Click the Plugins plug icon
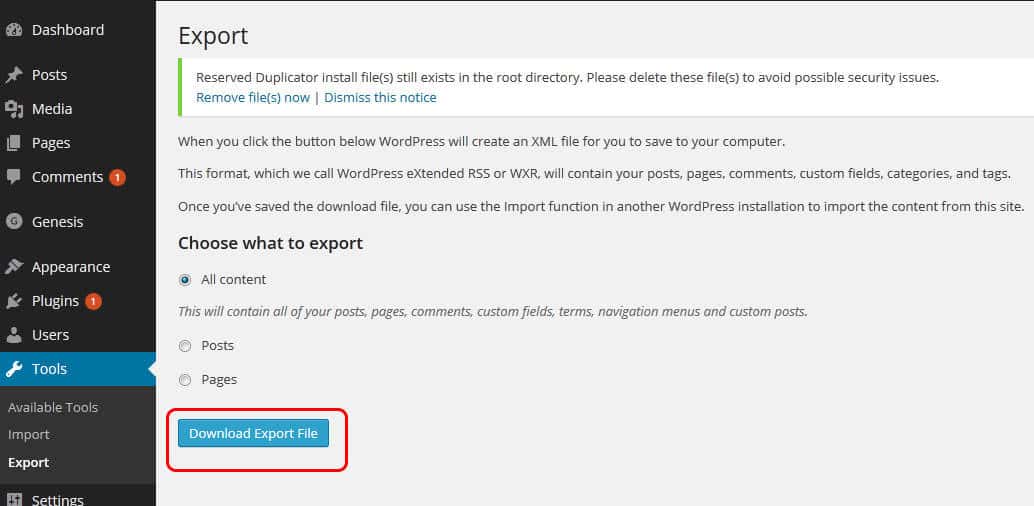This screenshot has width=1034, height=506. click(14, 301)
